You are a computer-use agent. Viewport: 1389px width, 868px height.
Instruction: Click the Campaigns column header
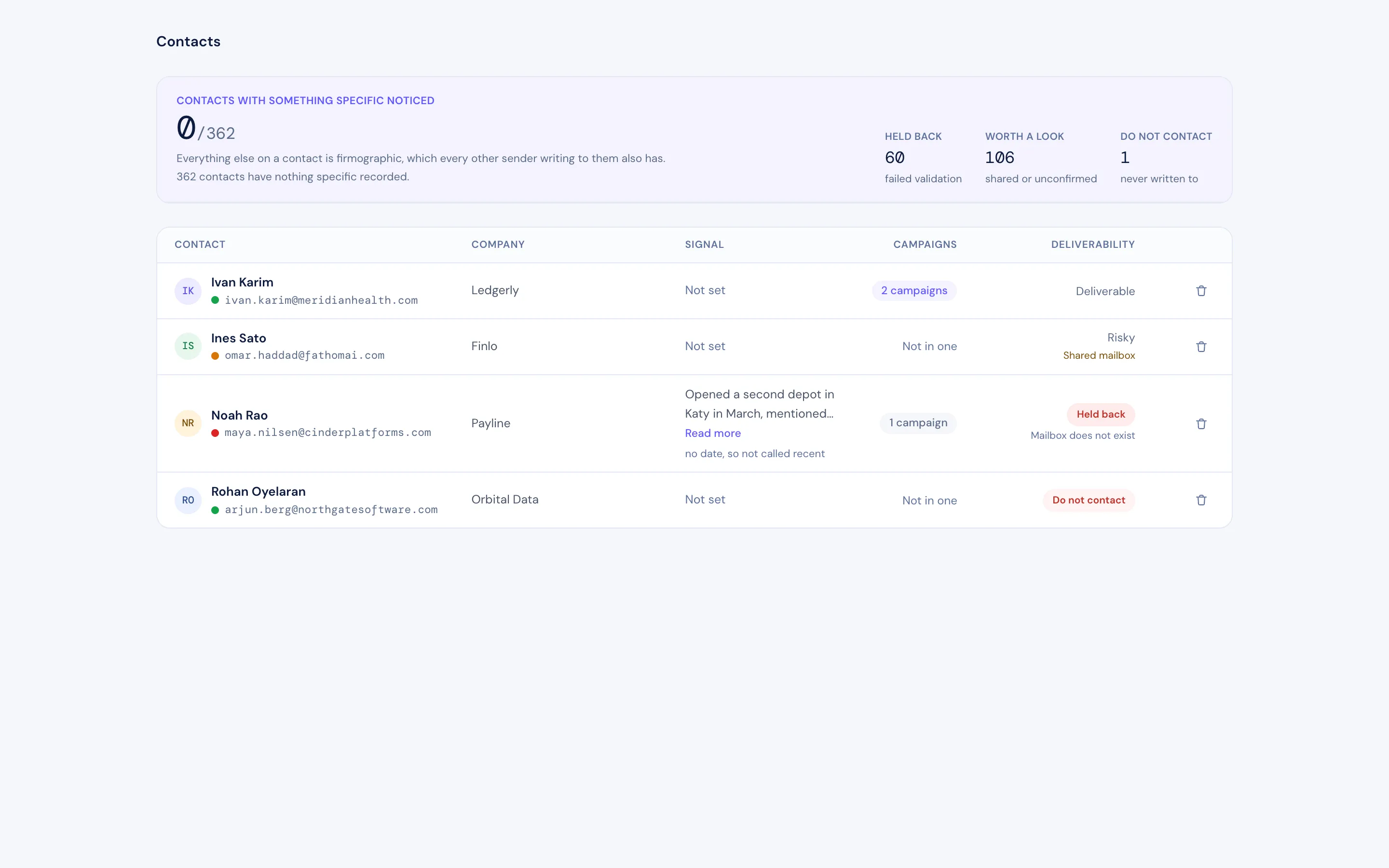[925, 244]
